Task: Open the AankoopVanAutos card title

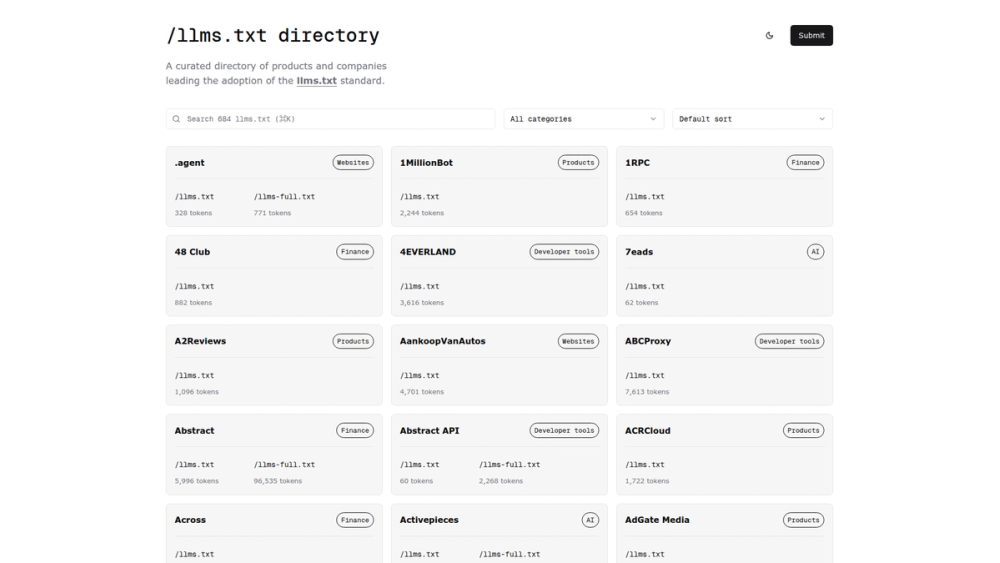Action: [x=442, y=341]
